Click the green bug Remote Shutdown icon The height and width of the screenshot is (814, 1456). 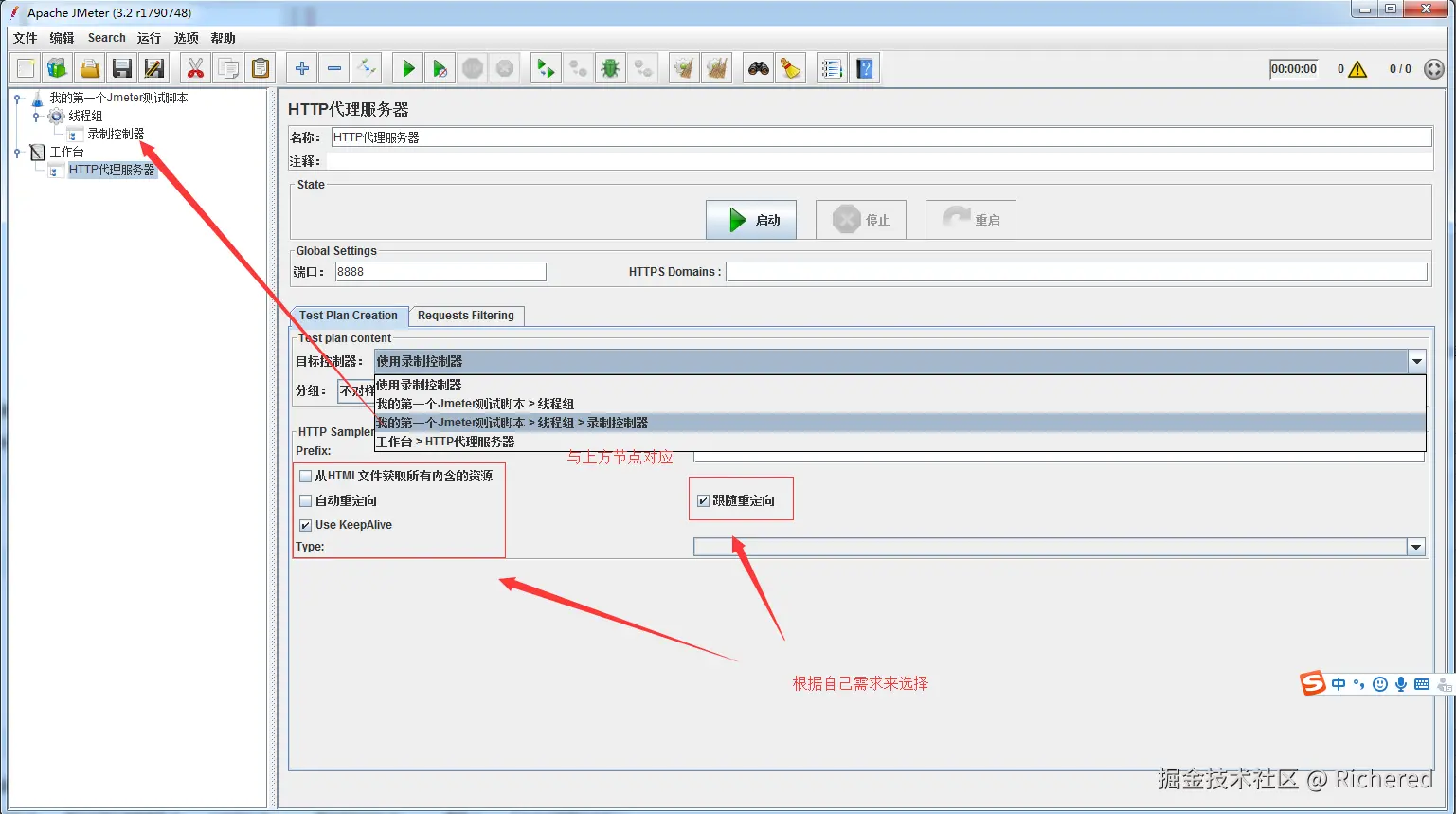[610, 68]
